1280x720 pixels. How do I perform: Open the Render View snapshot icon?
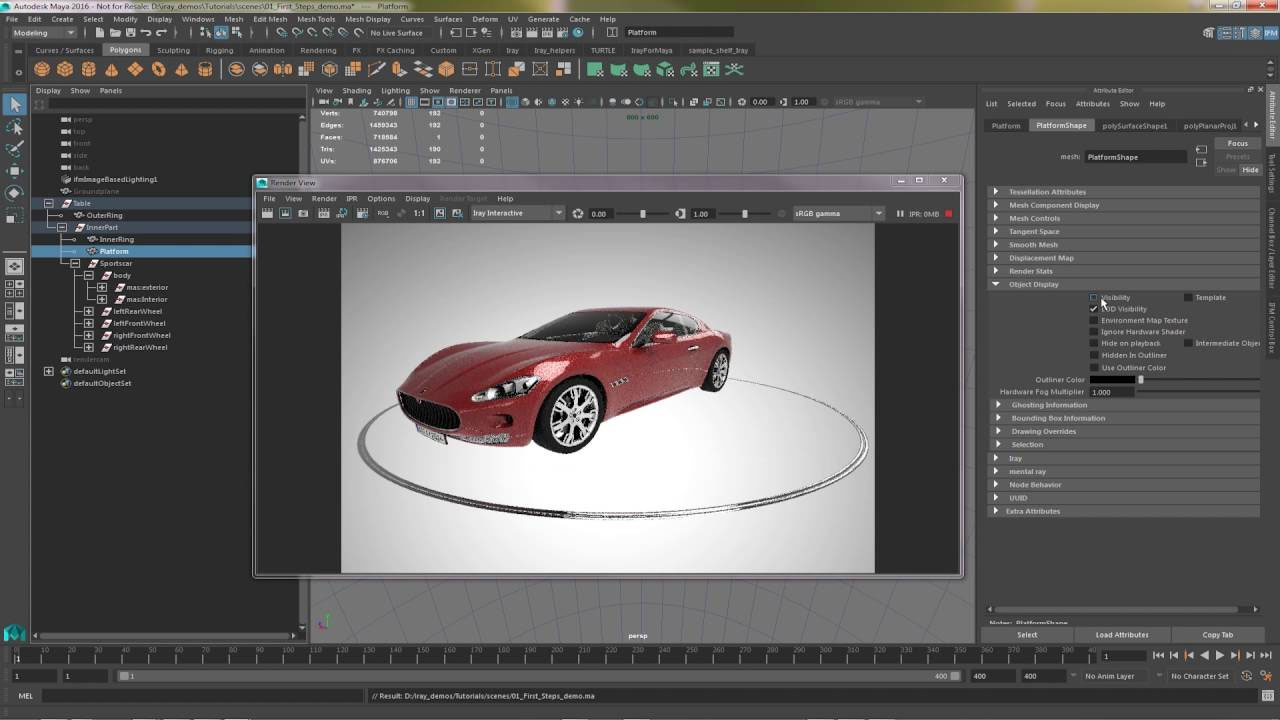coord(302,213)
